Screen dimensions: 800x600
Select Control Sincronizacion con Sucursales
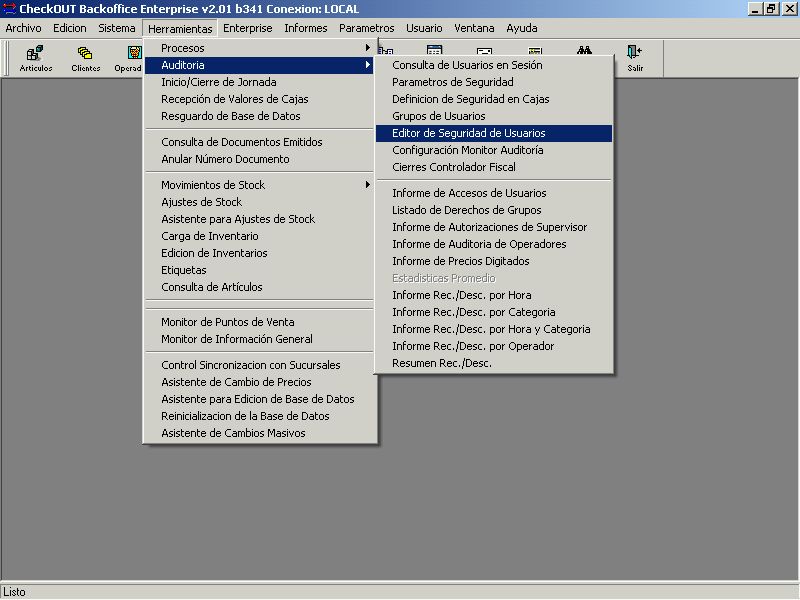coord(259,365)
